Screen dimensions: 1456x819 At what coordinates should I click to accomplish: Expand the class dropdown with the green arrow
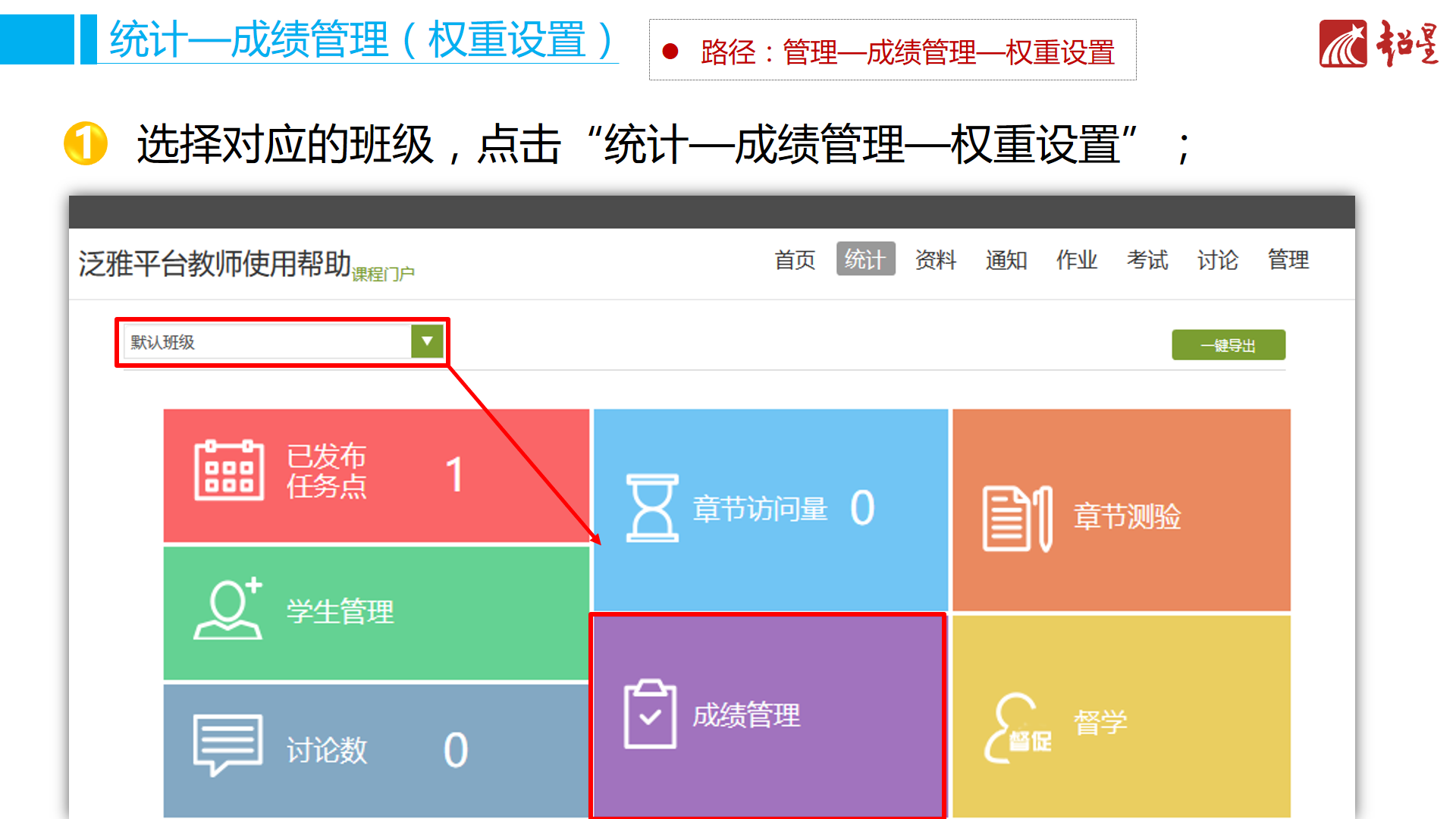427,341
